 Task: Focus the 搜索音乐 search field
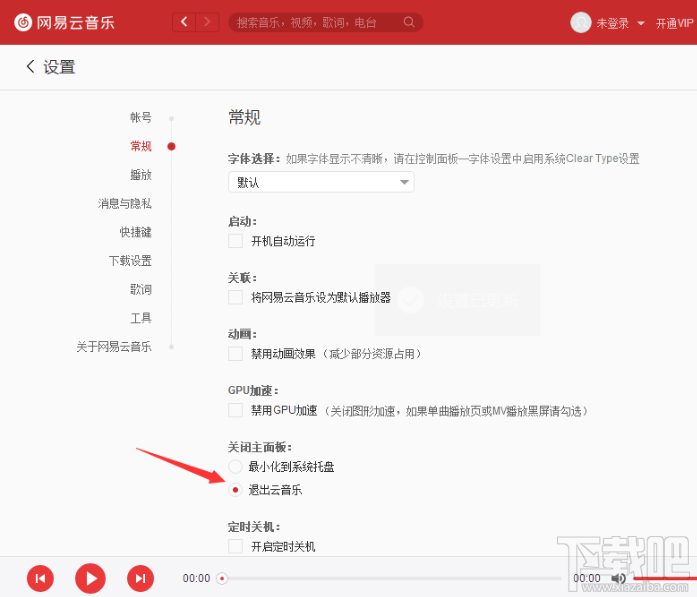pos(325,22)
